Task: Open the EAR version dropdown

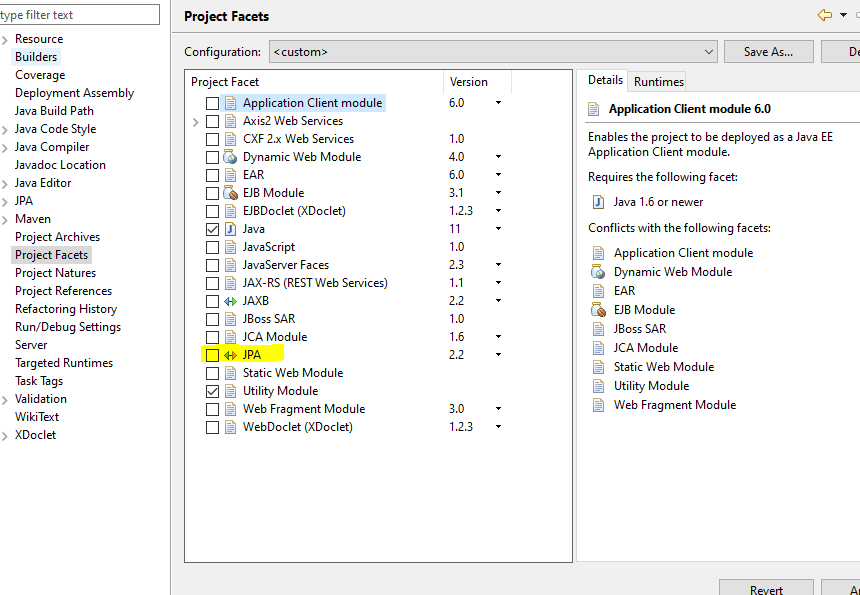Action: (498, 174)
